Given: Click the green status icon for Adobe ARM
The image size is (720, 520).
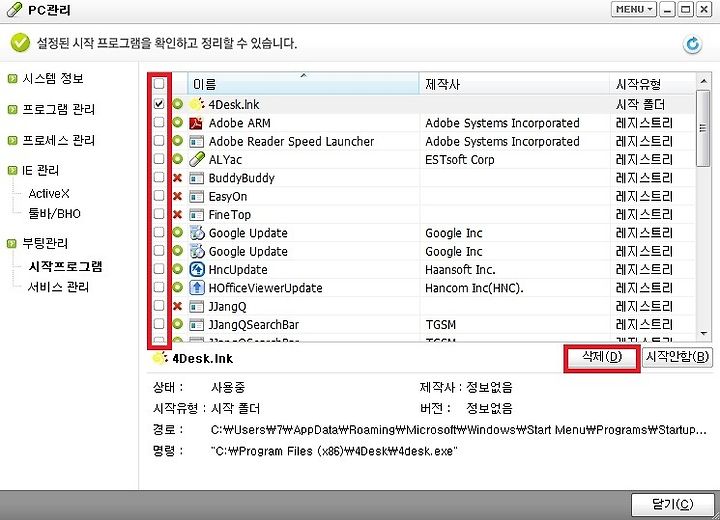Looking at the screenshot, I should 177,123.
